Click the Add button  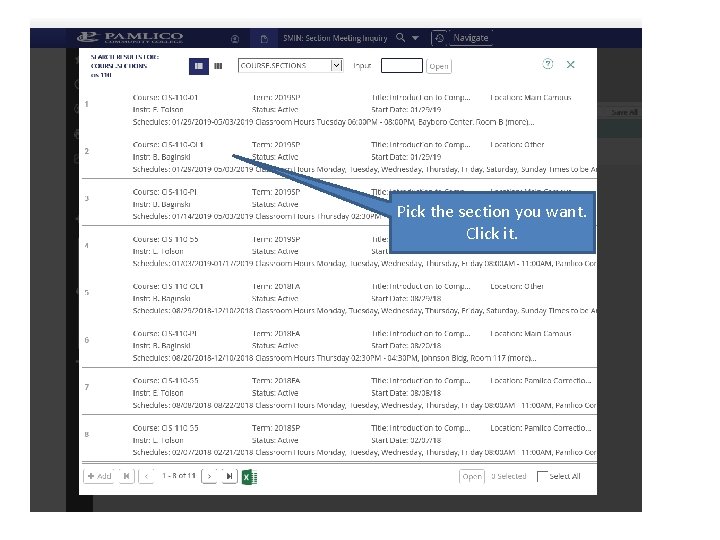99,476
